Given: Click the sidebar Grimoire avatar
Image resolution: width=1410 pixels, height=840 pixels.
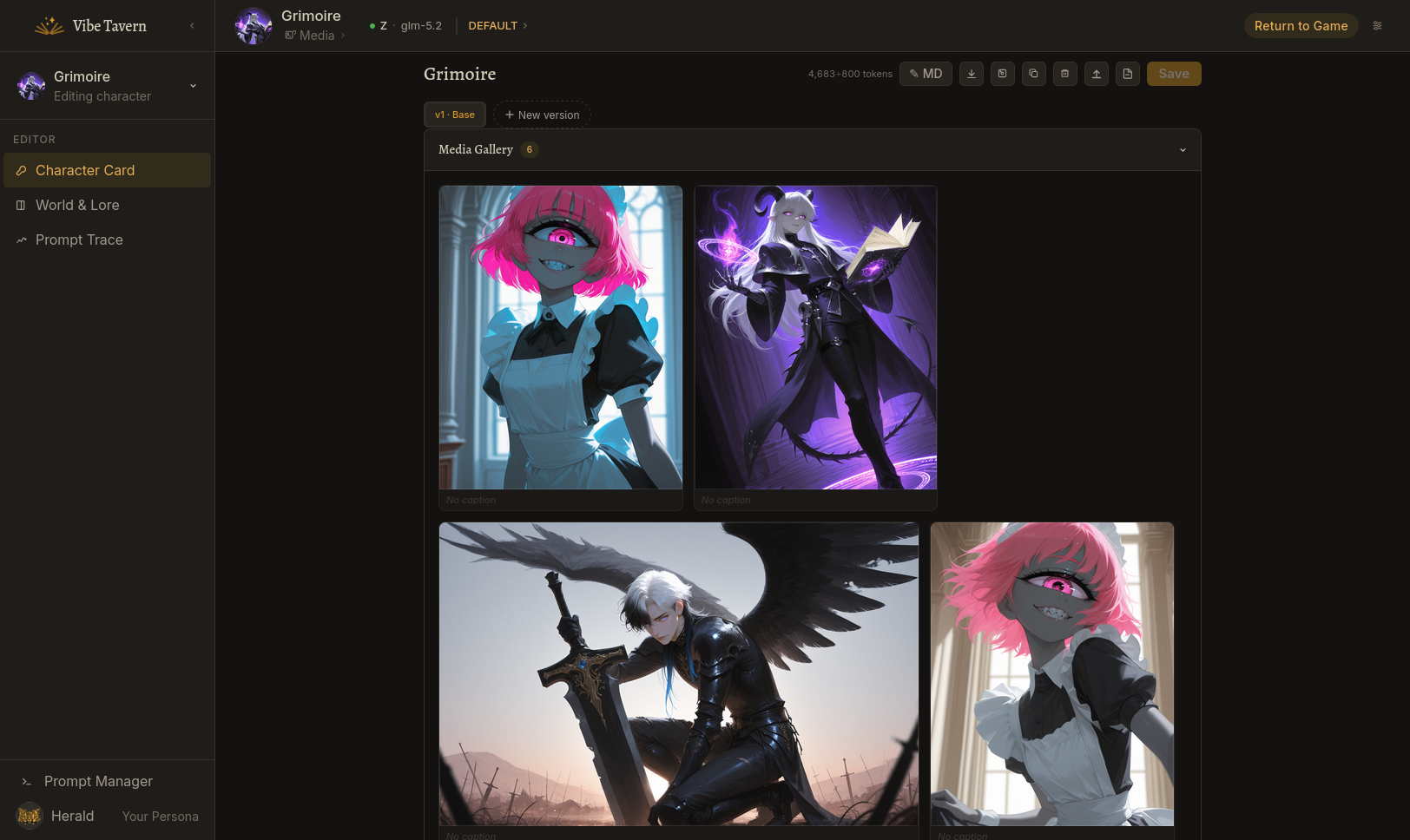Looking at the screenshot, I should [x=31, y=86].
